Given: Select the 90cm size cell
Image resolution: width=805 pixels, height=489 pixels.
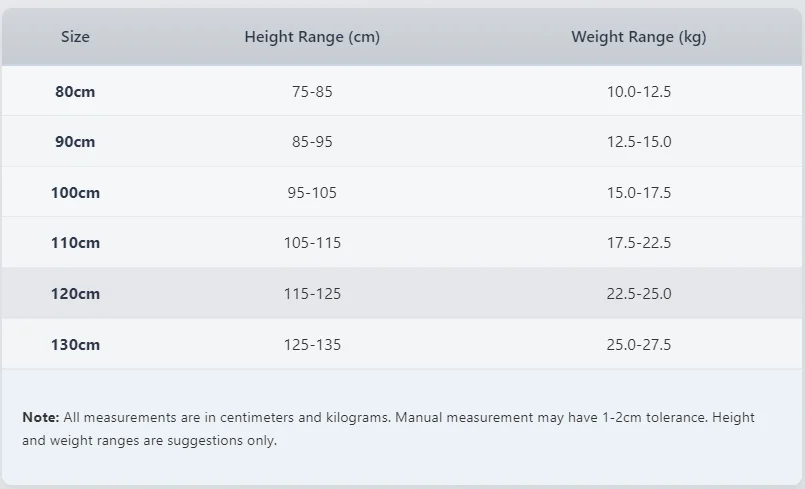Looking at the screenshot, I should click(x=75, y=142).
